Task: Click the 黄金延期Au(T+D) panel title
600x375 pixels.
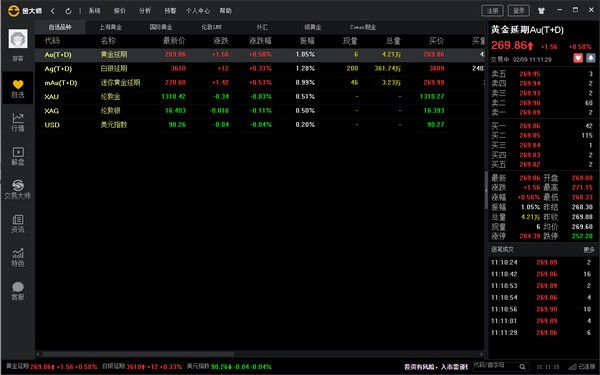Action: coord(527,30)
